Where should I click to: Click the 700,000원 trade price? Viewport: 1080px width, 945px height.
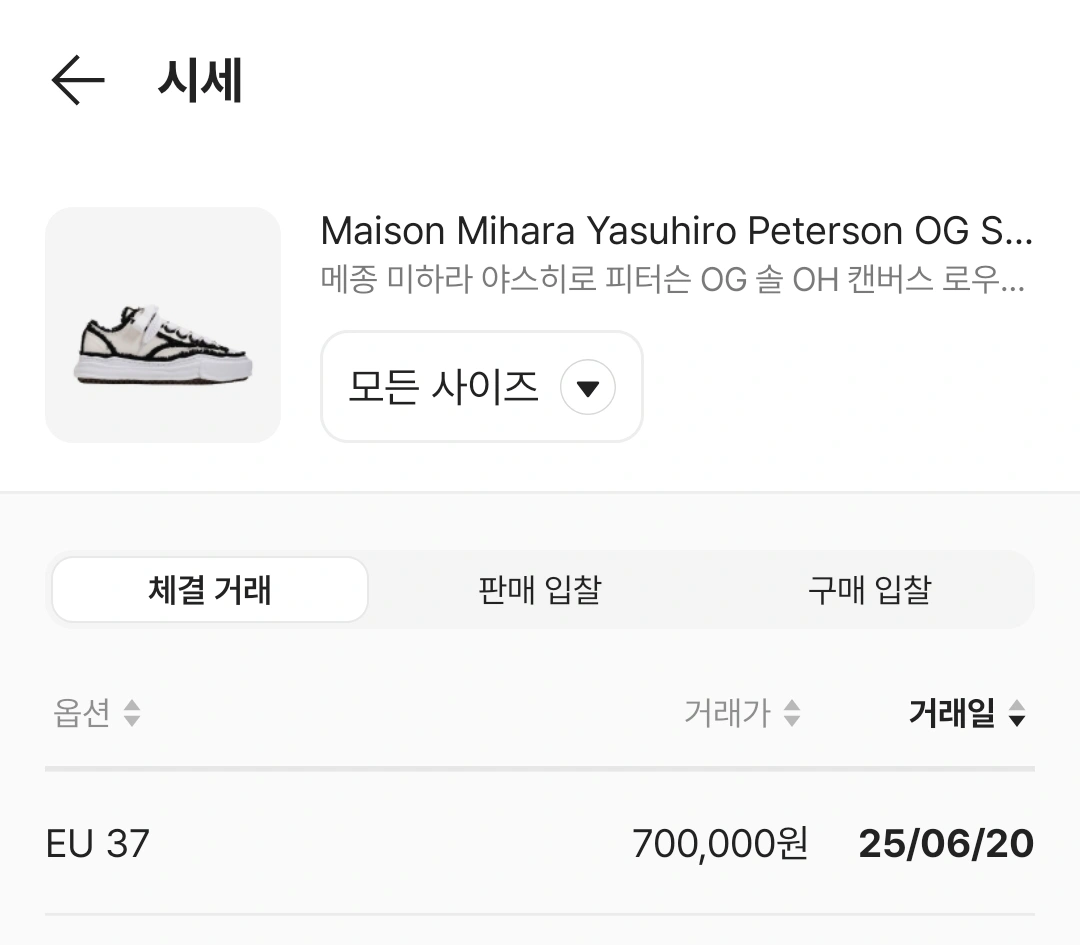[x=720, y=844]
